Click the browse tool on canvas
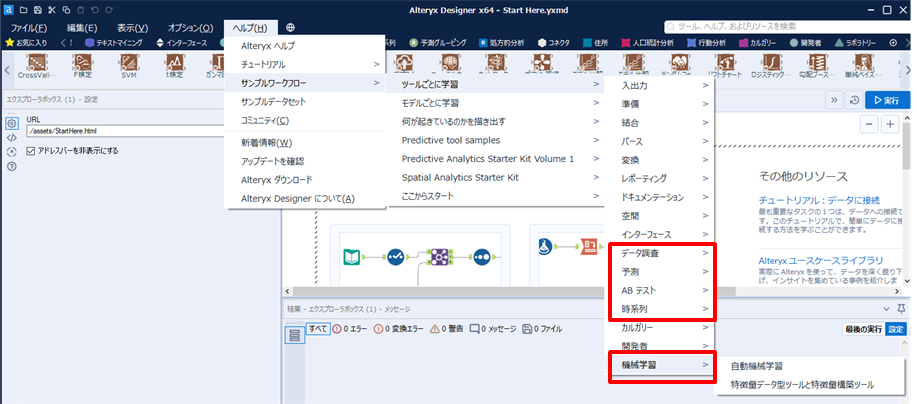This screenshot has height=404, width=917. tap(482, 257)
